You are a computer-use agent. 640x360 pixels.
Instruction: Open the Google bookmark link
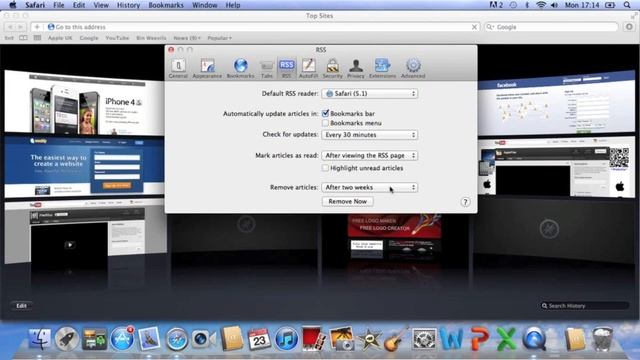89,38
